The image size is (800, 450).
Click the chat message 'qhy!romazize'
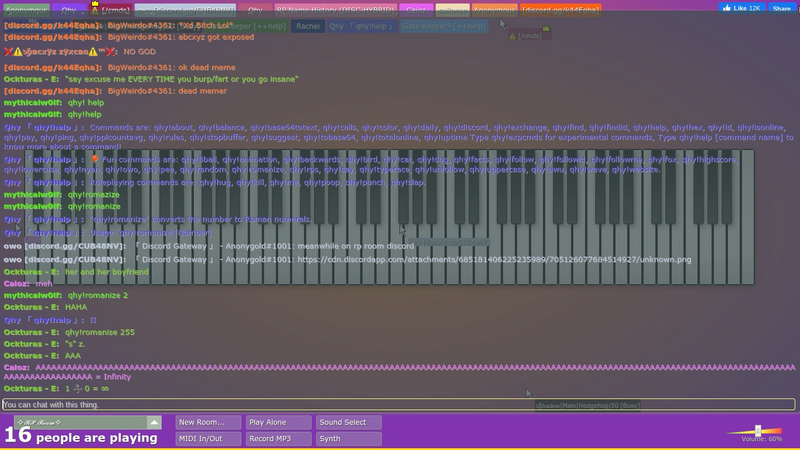pos(93,195)
